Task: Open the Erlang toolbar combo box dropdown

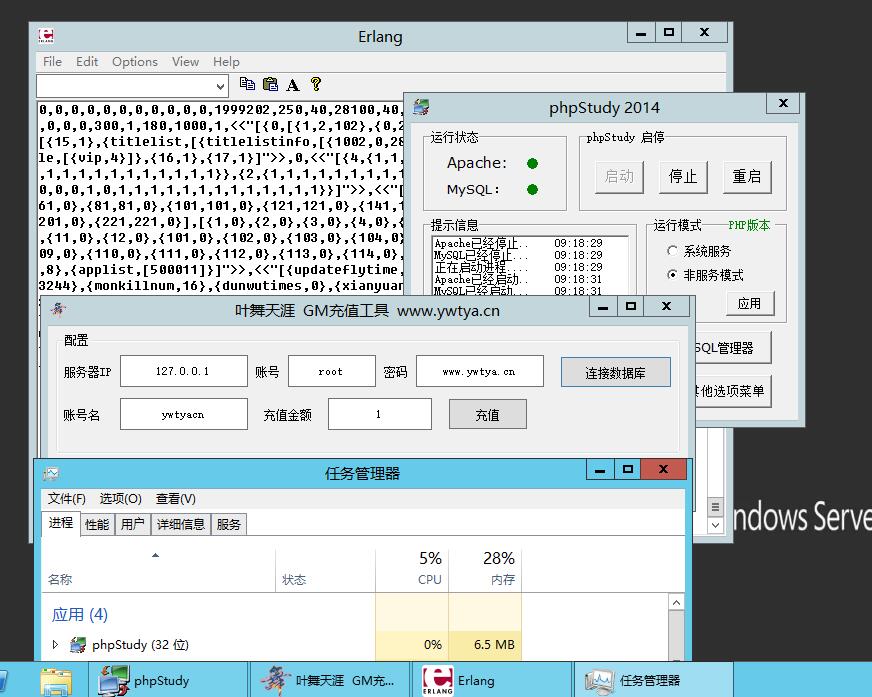Action: (220, 86)
